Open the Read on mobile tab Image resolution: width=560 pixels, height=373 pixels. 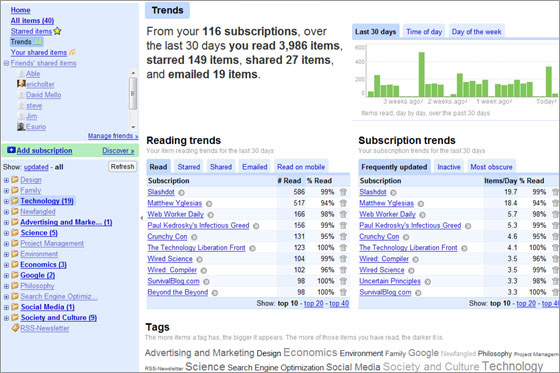point(301,166)
